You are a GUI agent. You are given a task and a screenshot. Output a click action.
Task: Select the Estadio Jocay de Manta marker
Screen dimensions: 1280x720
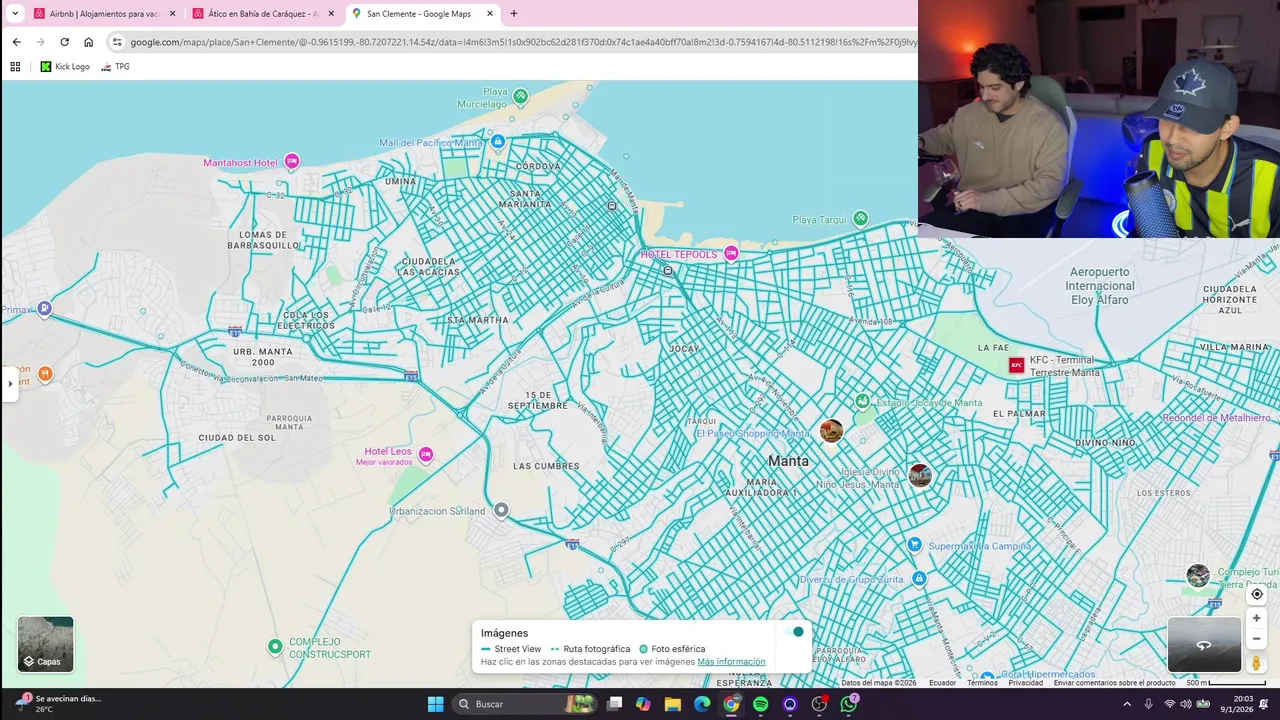coord(862,402)
